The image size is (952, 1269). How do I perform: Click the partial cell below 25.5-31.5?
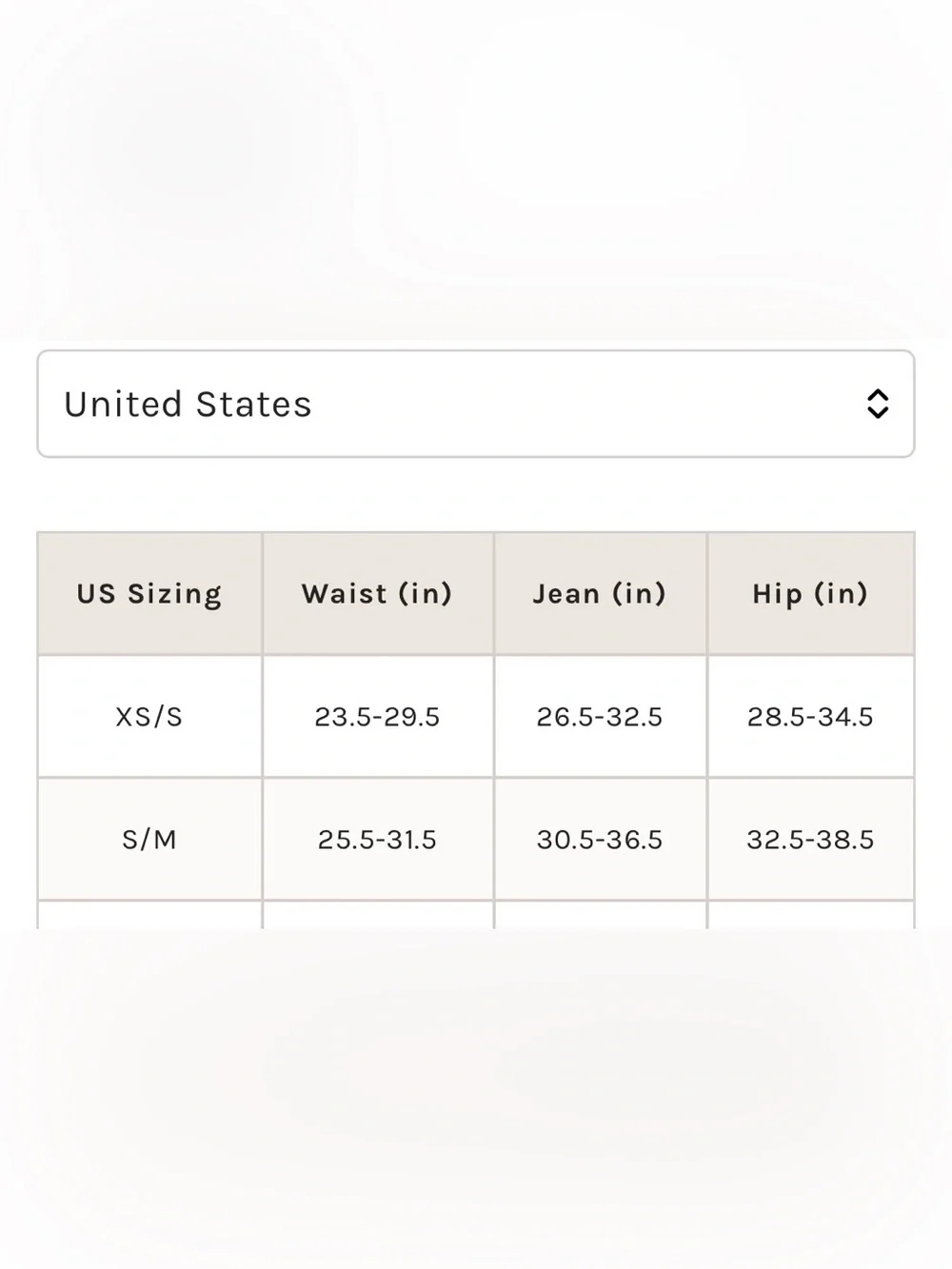point(378,915)
